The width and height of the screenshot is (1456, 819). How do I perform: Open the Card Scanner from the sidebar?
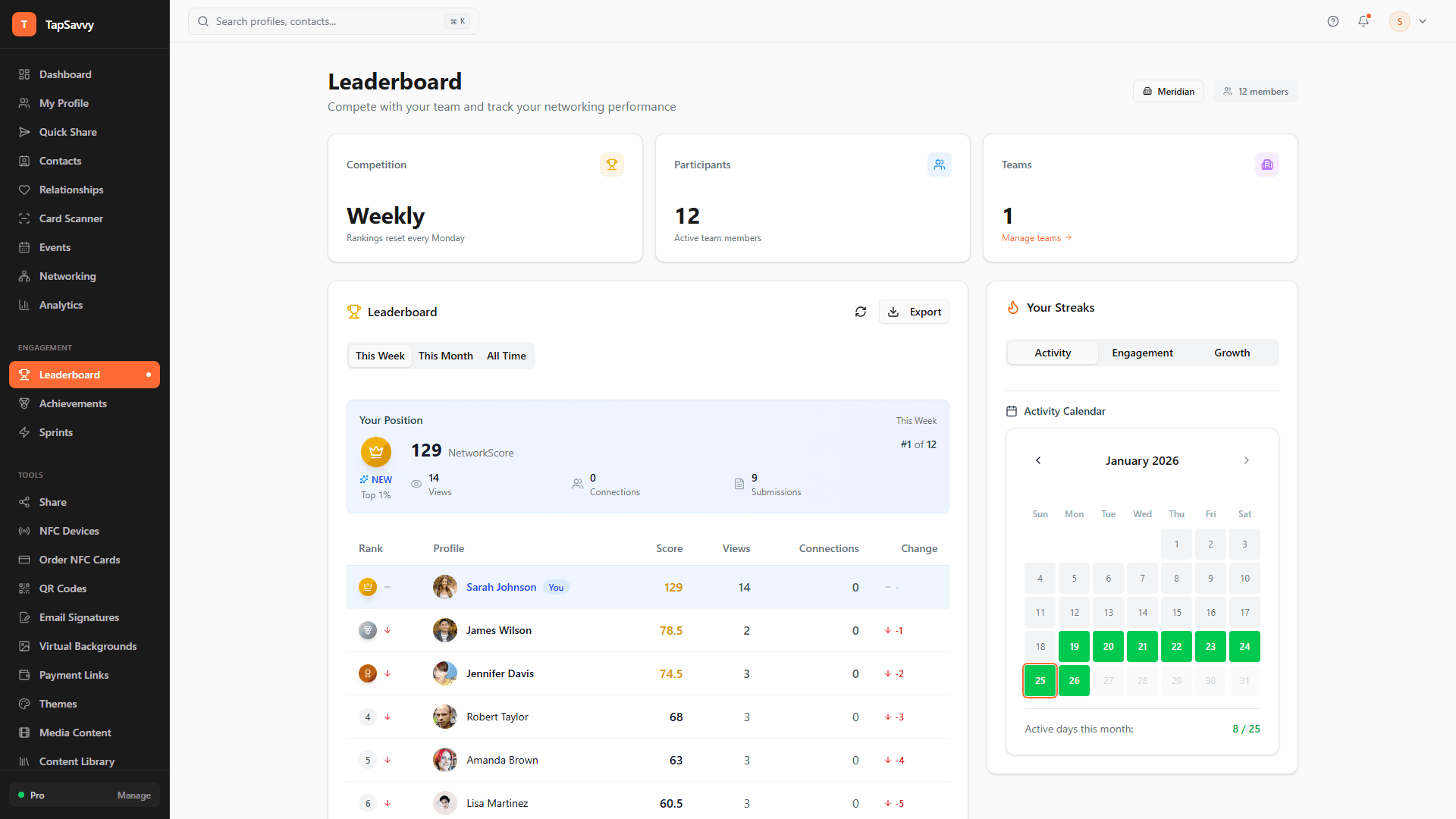tap(71, 218)
